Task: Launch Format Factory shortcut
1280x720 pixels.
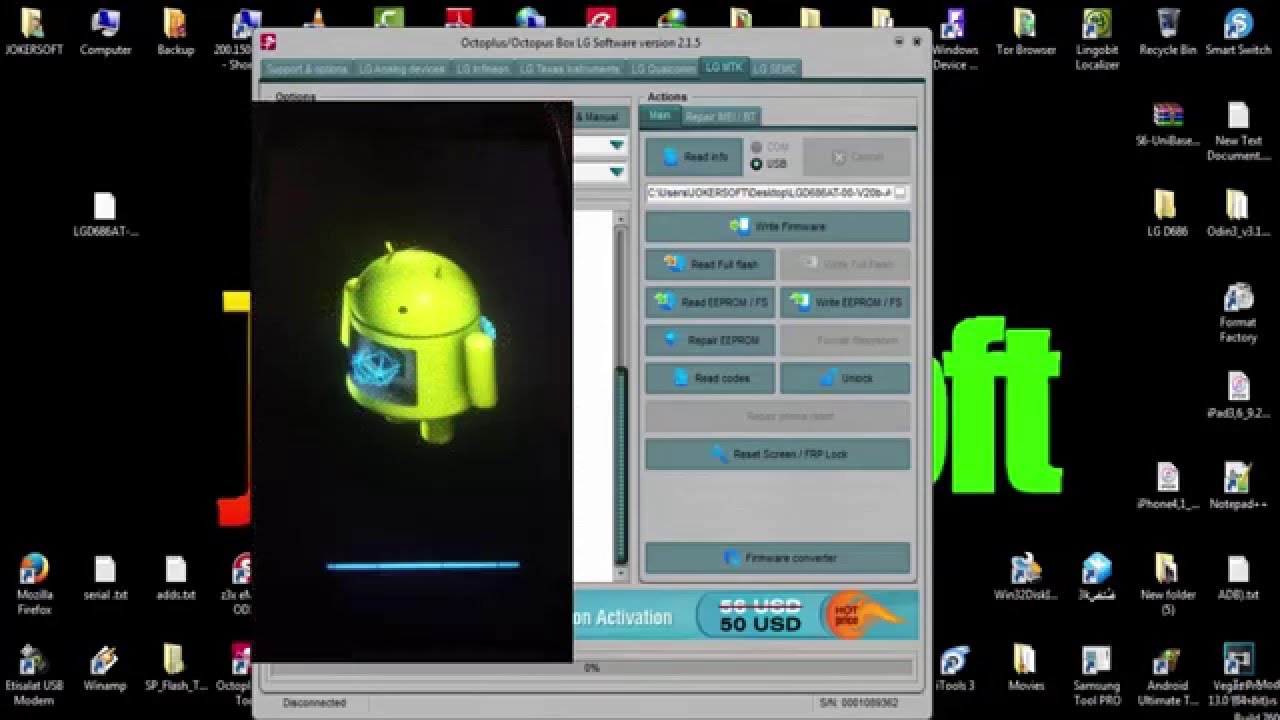Action: [x=1238, y=312]
